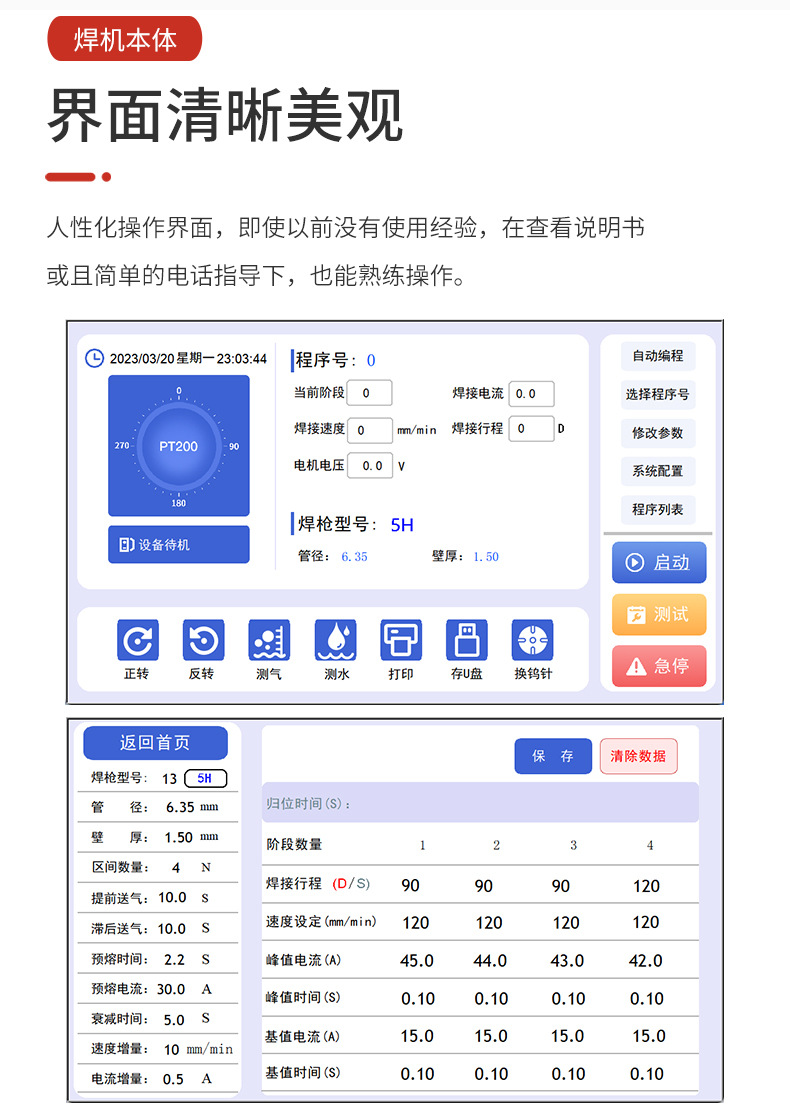The width and height of the screenshot is (790, 1111).
Task: Open the 程序列表 program list
Action: [x=657, y=510]
